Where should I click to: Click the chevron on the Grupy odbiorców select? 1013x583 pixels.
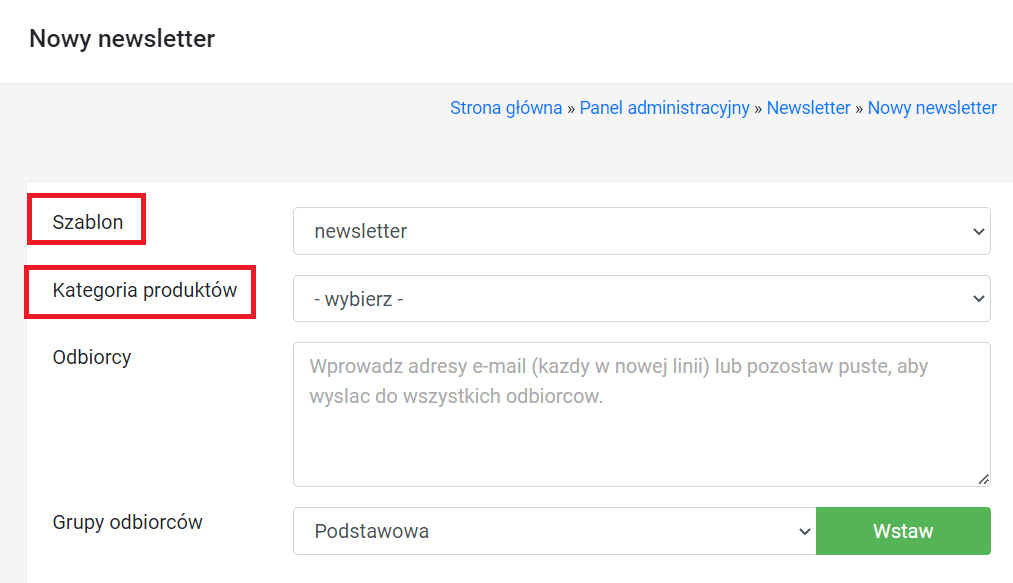coord(805,531)
